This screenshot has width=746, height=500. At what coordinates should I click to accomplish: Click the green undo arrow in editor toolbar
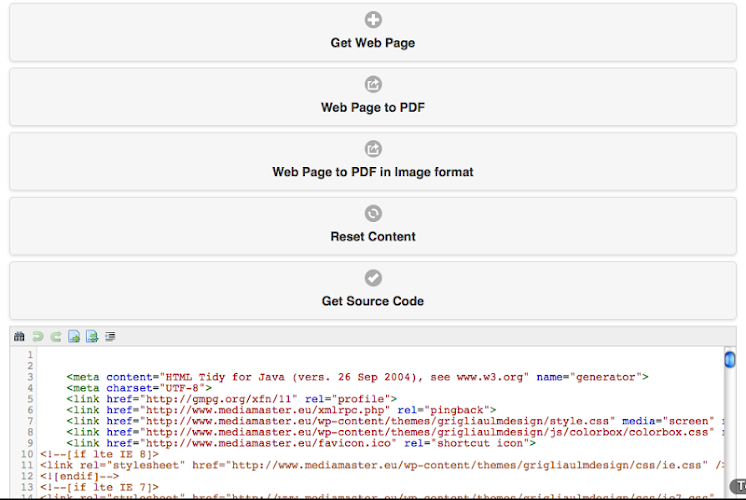tap(37, 337)
